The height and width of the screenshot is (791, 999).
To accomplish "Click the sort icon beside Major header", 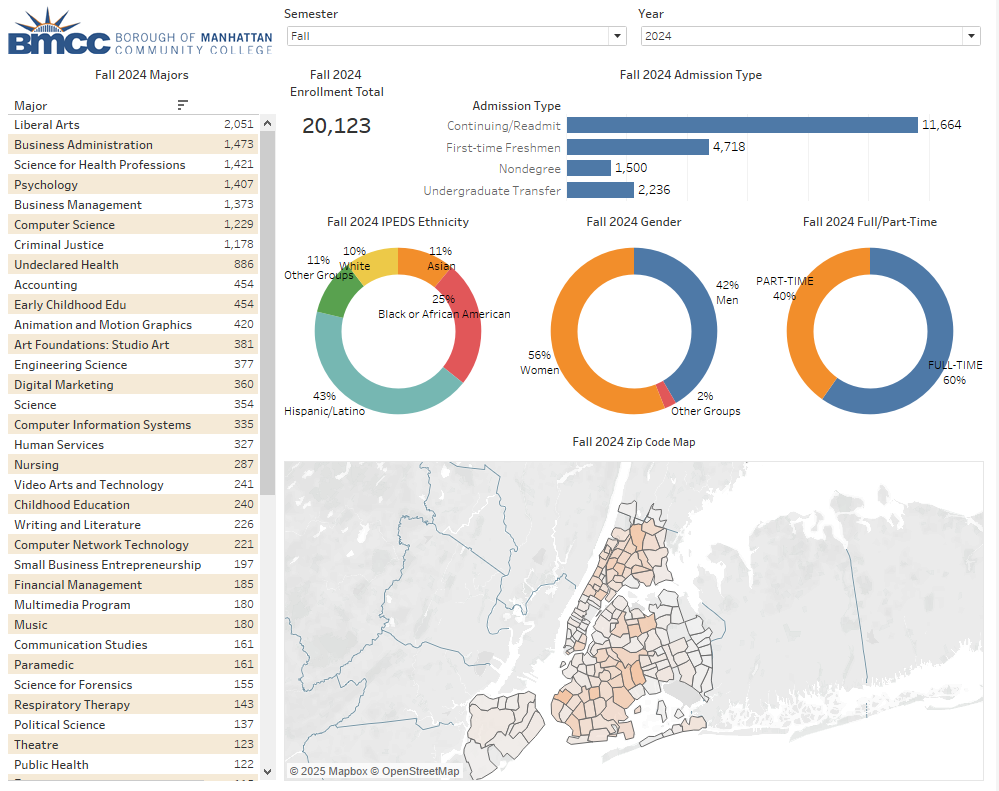I will click(x=182, y=105).
